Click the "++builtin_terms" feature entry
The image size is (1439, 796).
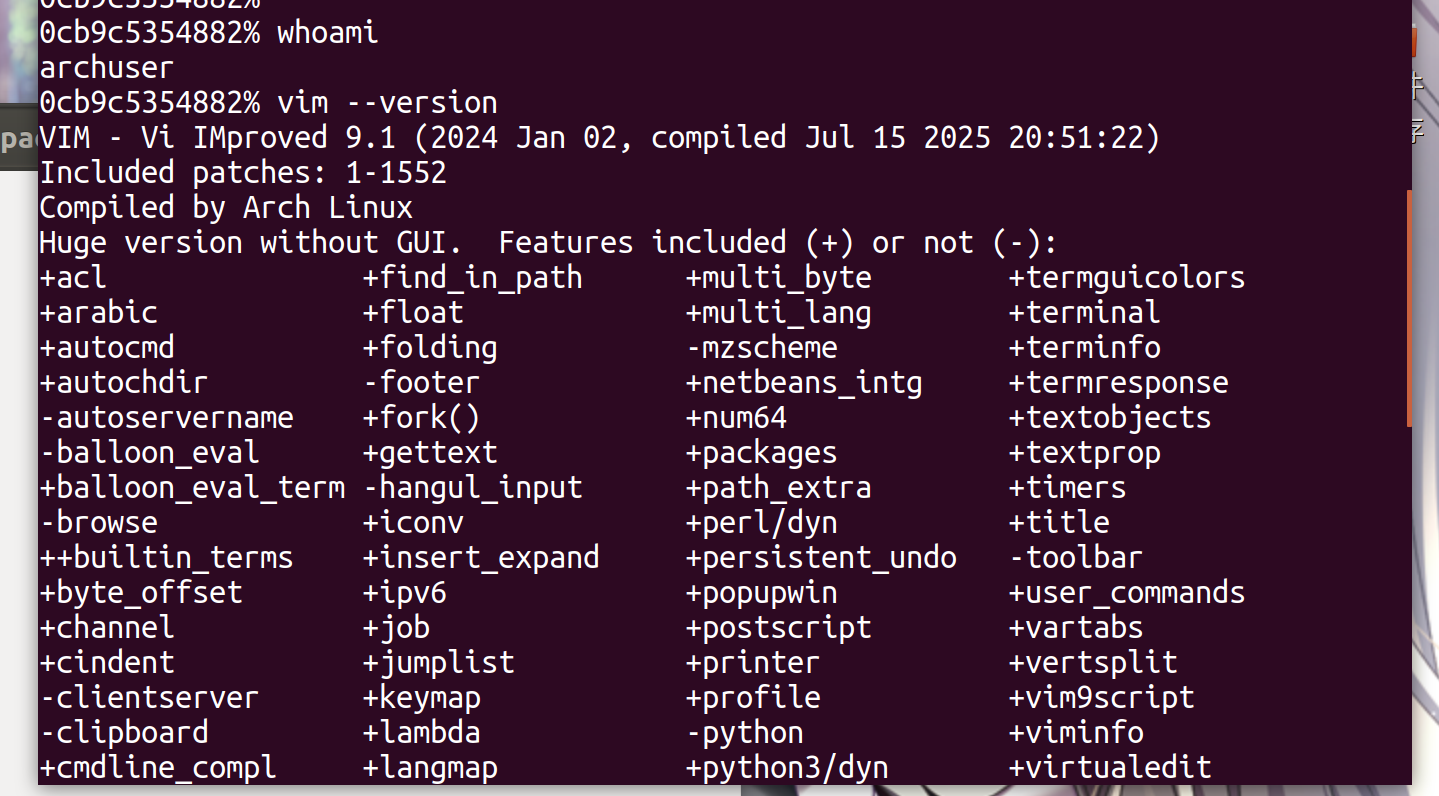tap(166, 558)
